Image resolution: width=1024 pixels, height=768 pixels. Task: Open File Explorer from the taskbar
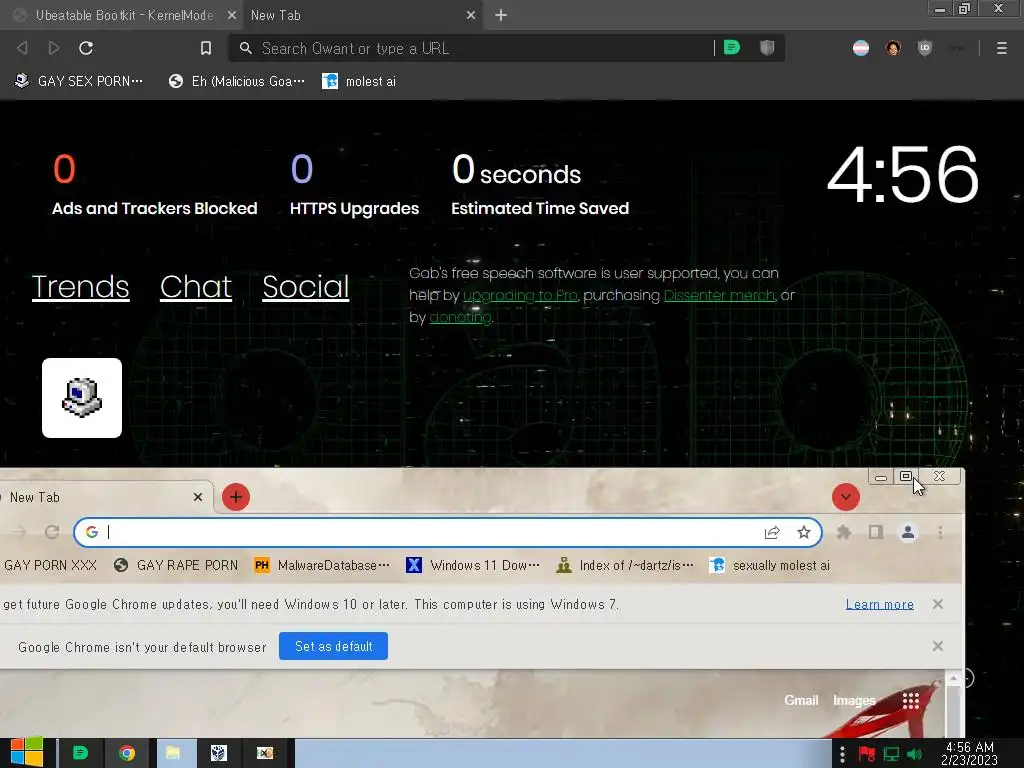(173, 753)
